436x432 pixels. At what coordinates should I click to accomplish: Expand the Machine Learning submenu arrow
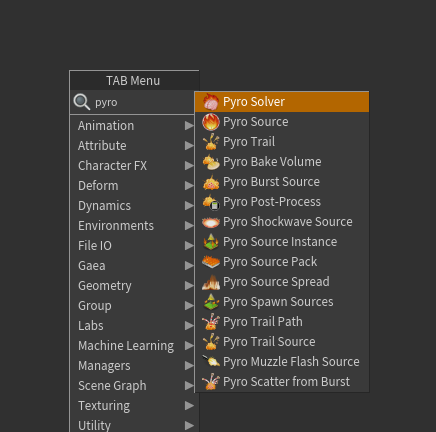(189, 346)
